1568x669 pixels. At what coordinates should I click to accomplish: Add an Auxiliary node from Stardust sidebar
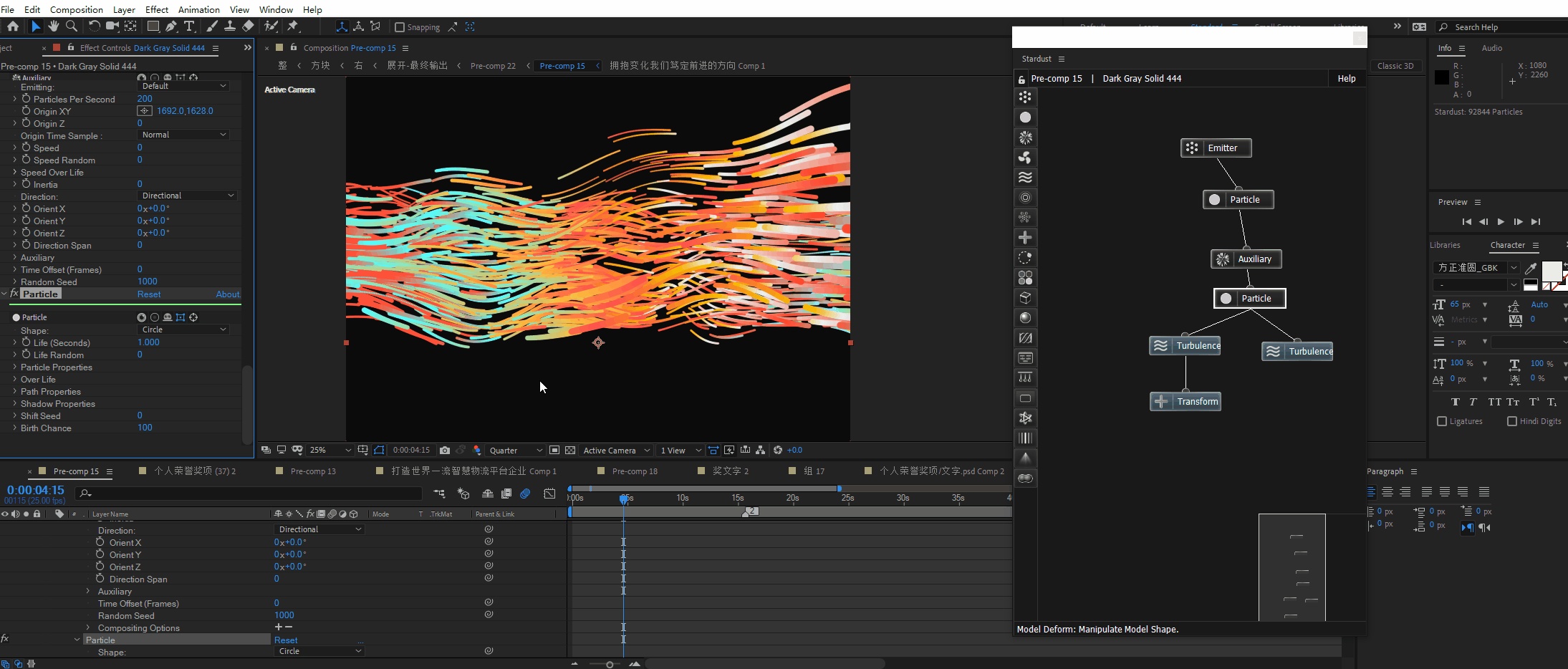(x=1025, y=137)
